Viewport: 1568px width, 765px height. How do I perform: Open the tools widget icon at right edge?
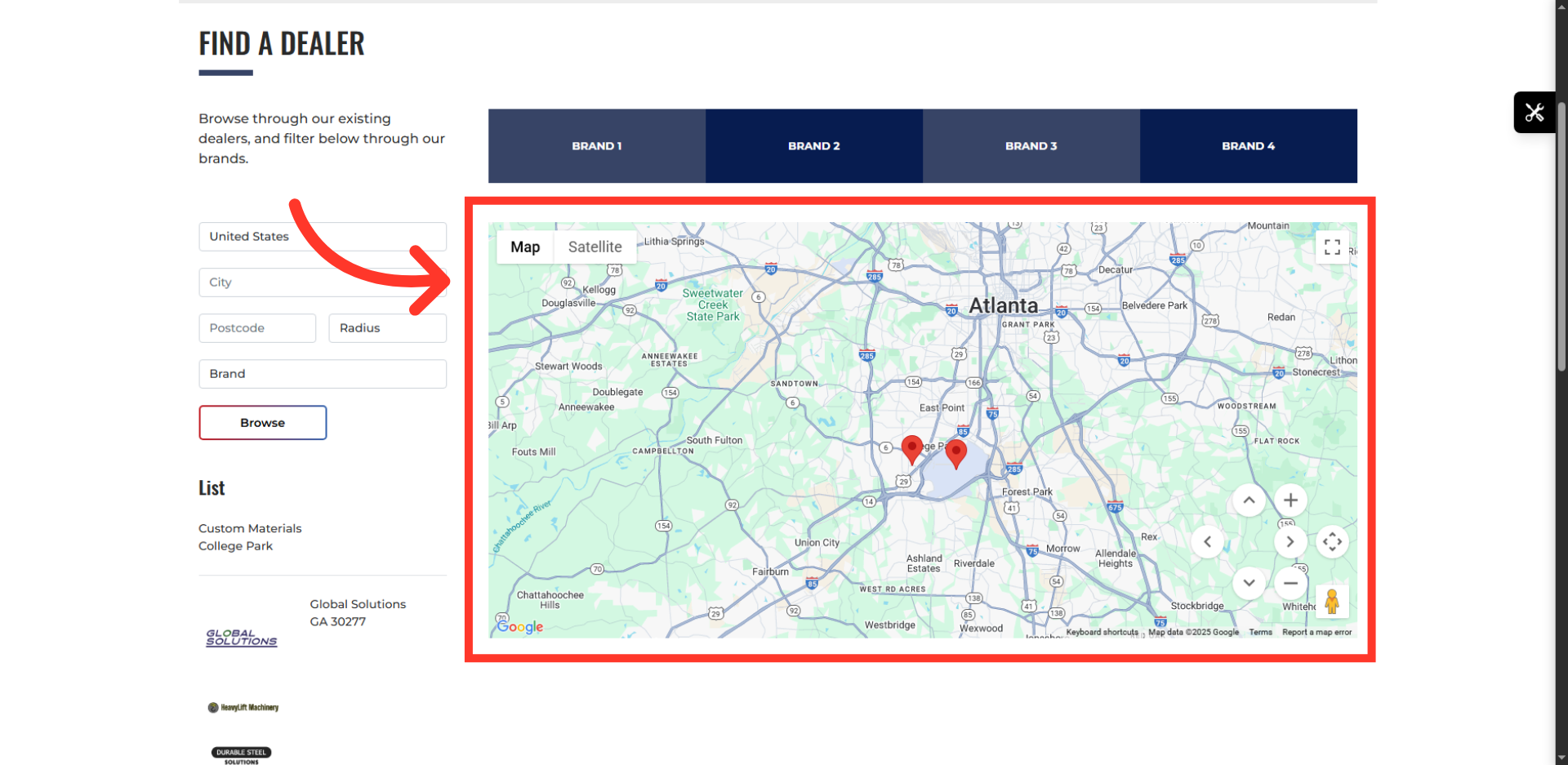pos(1535,112)
